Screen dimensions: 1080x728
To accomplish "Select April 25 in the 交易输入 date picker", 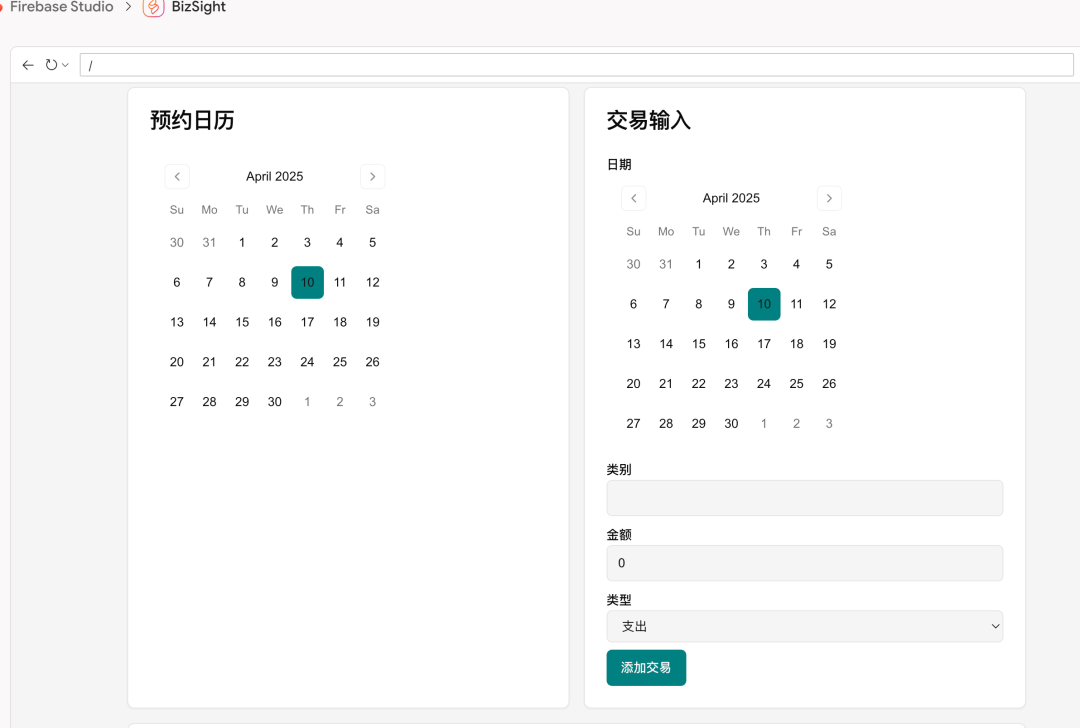I will [796, 383].
